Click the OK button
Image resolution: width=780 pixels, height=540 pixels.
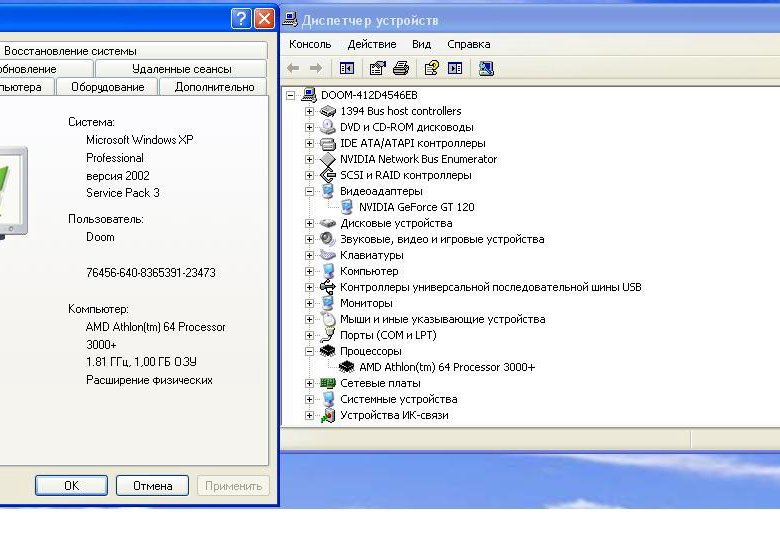(71, 485)
